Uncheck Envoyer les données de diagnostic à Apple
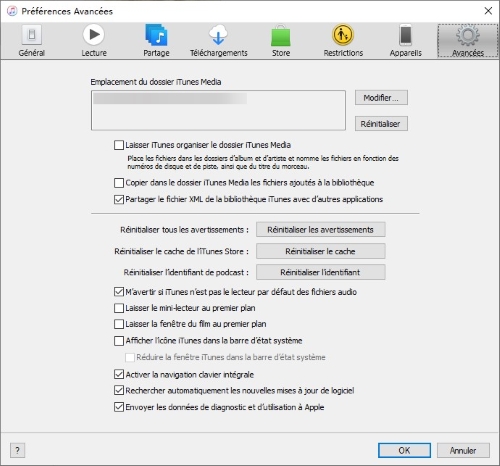Image resolution: width=500 pixels, height=466 pixels. [x=119, y=407]
